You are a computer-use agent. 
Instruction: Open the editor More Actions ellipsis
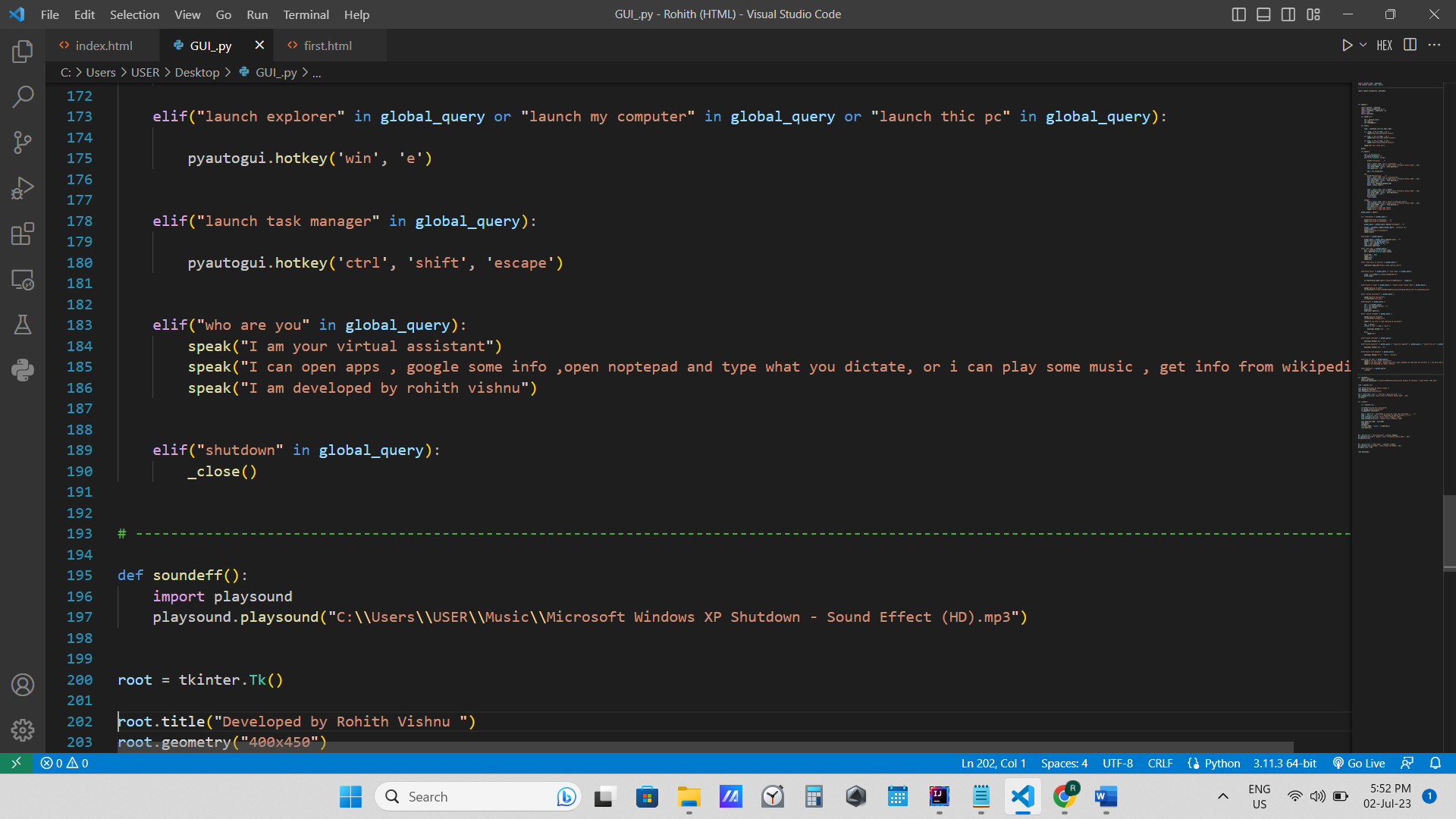tap(1434, 45)
